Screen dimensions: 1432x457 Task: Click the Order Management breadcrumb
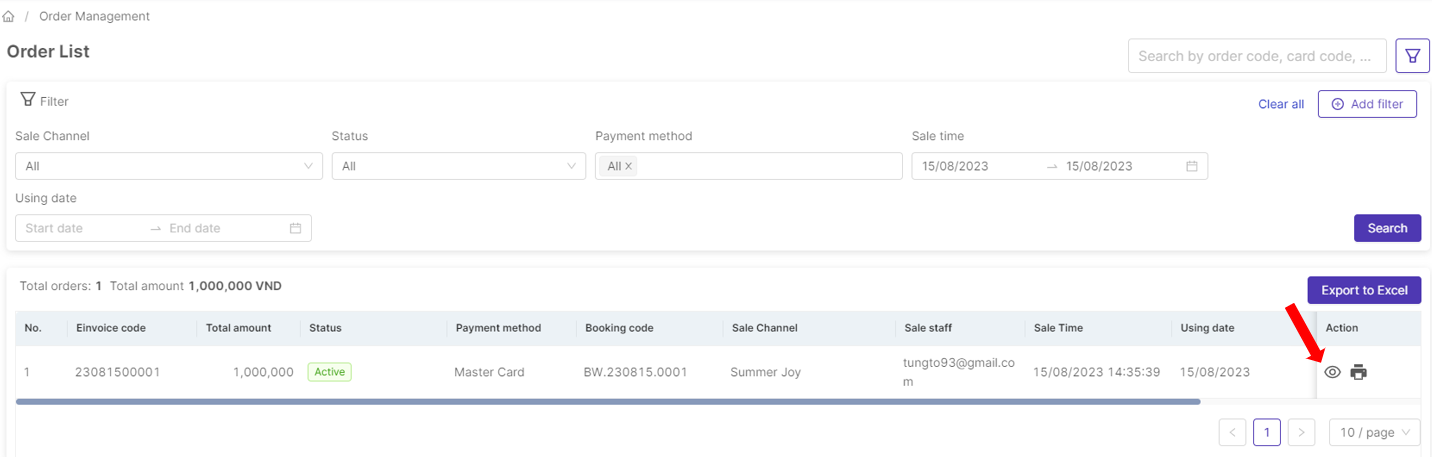pyautogui.click(x=94, y=17)
